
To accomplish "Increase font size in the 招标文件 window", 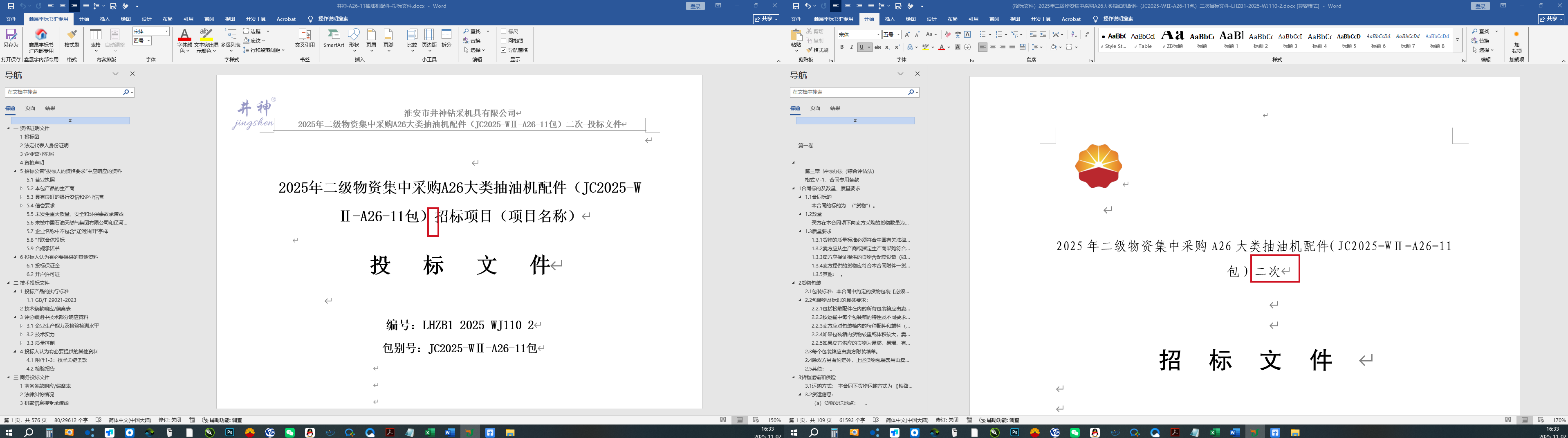I will pyautogui.click(x=907, y=34).
